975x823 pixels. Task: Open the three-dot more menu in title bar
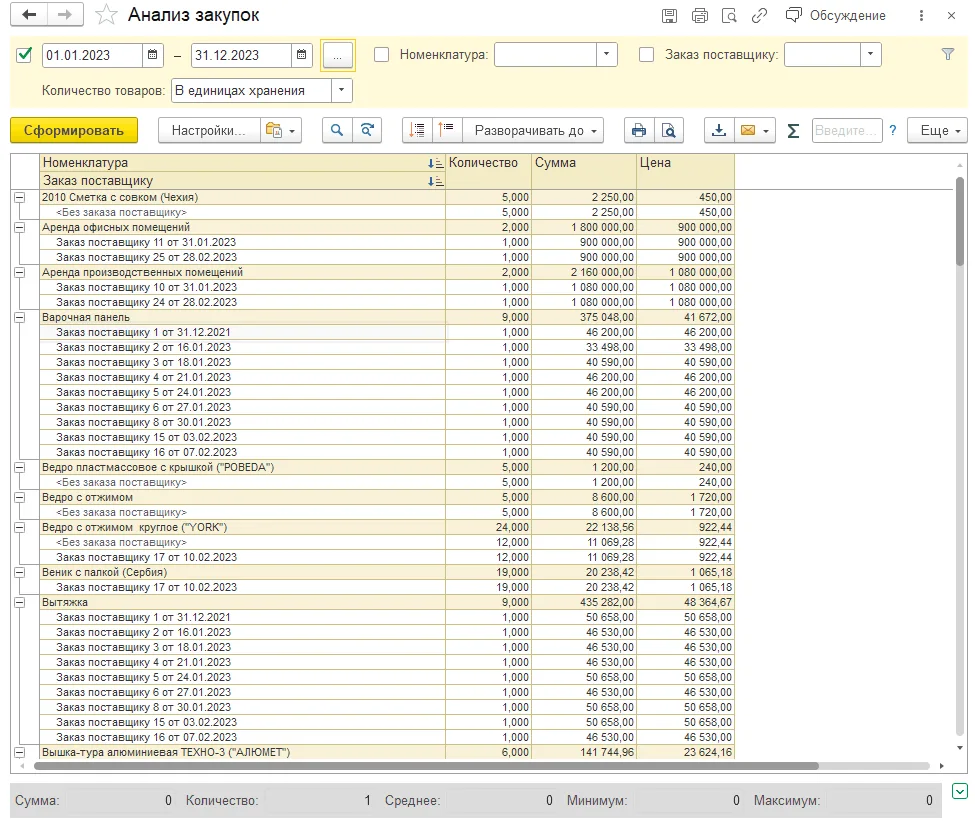click(922, 16)
